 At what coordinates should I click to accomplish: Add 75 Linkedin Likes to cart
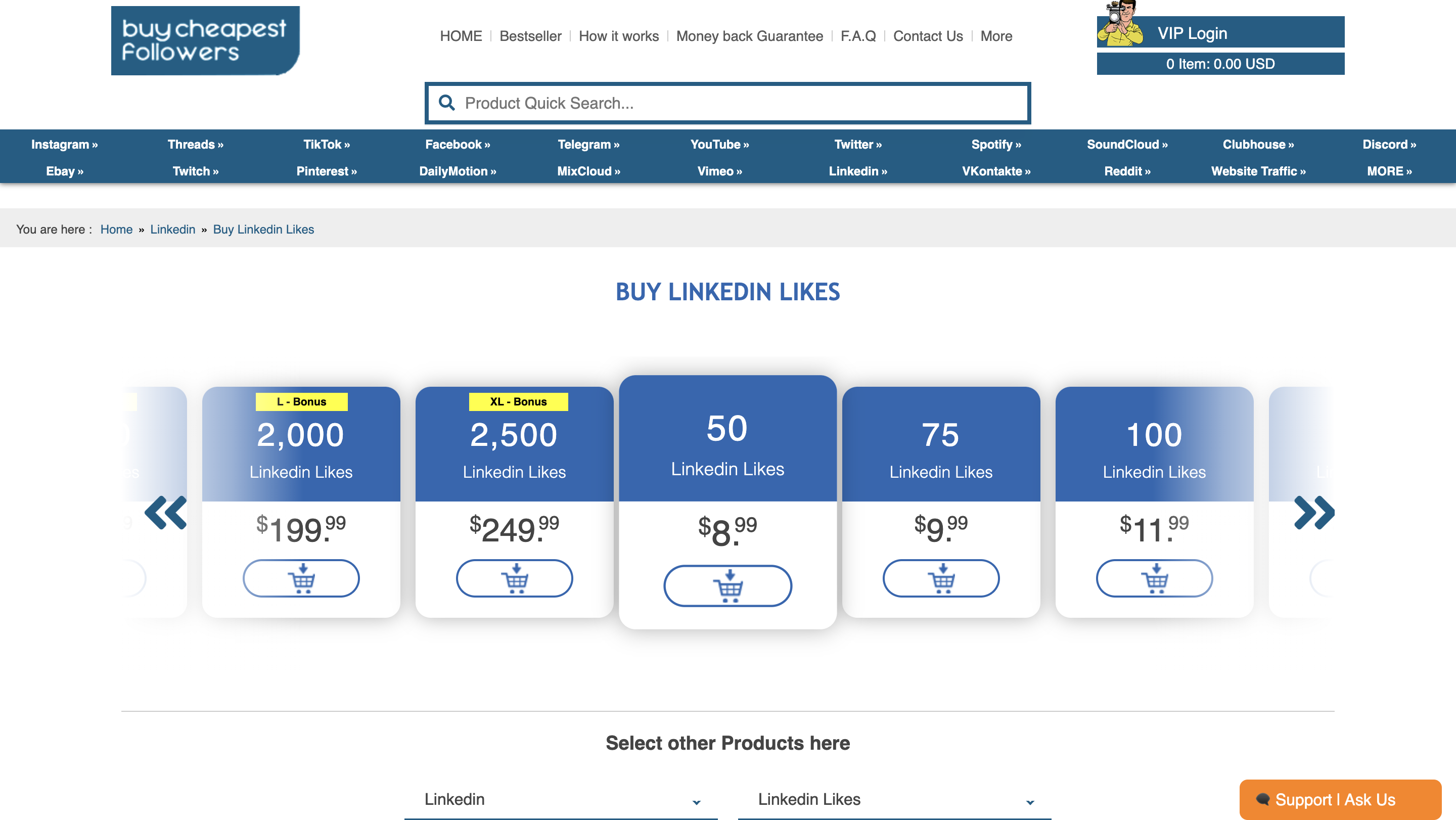pos(940,578)
